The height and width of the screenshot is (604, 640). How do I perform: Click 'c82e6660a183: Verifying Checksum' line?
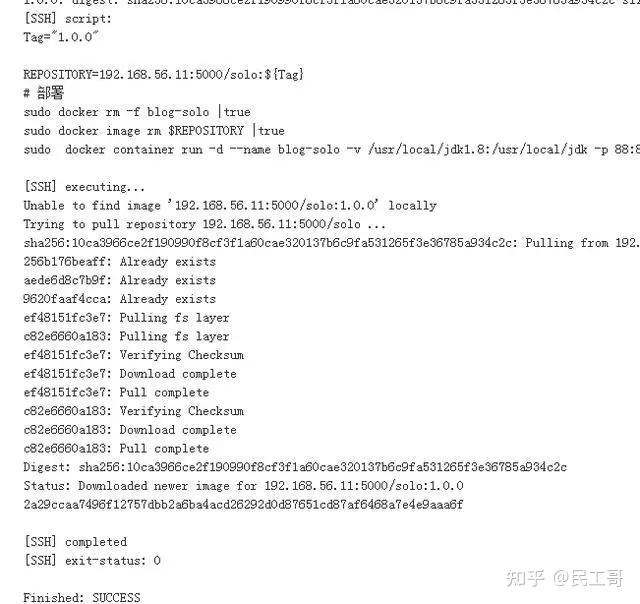tap(134, 411)
